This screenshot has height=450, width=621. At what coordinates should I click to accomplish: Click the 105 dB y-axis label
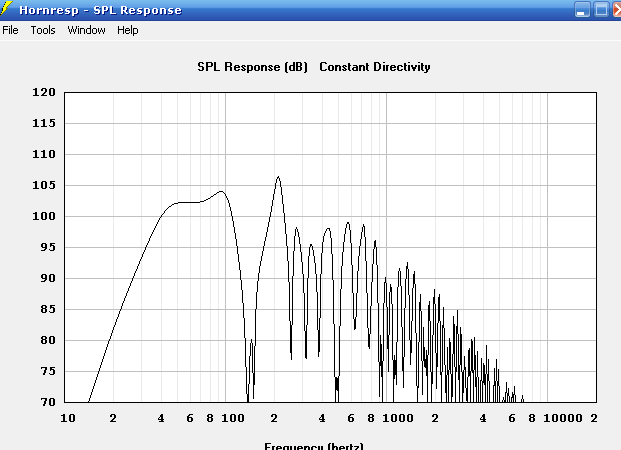44,185
